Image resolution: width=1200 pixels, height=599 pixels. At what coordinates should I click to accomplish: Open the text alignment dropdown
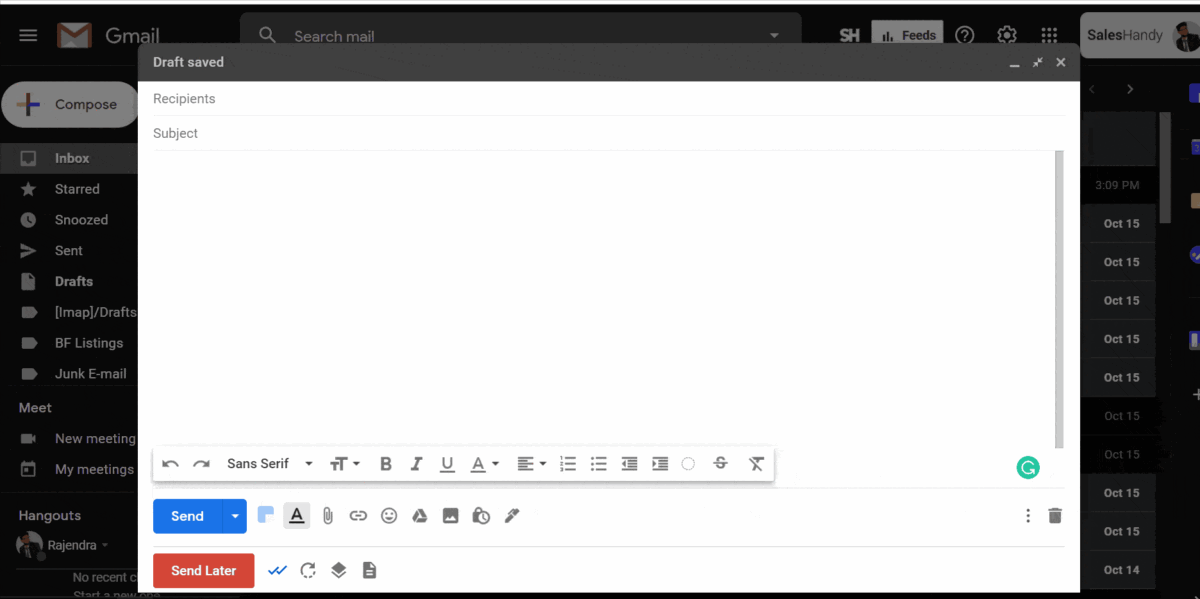coord(528,463)
